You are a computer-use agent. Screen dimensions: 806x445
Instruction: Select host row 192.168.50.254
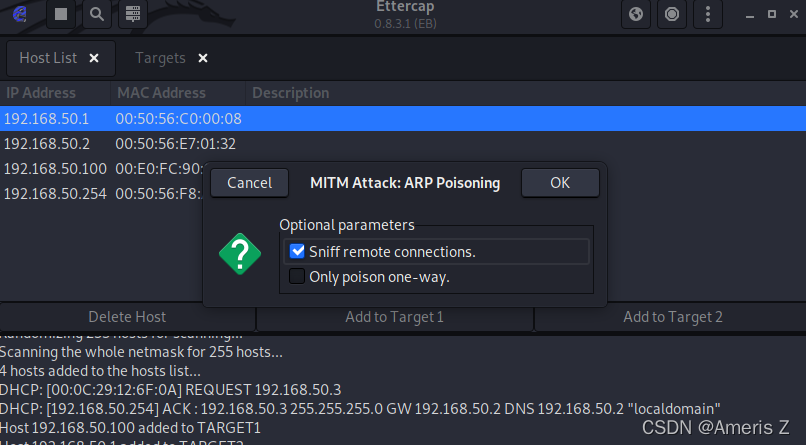point(102,194)
